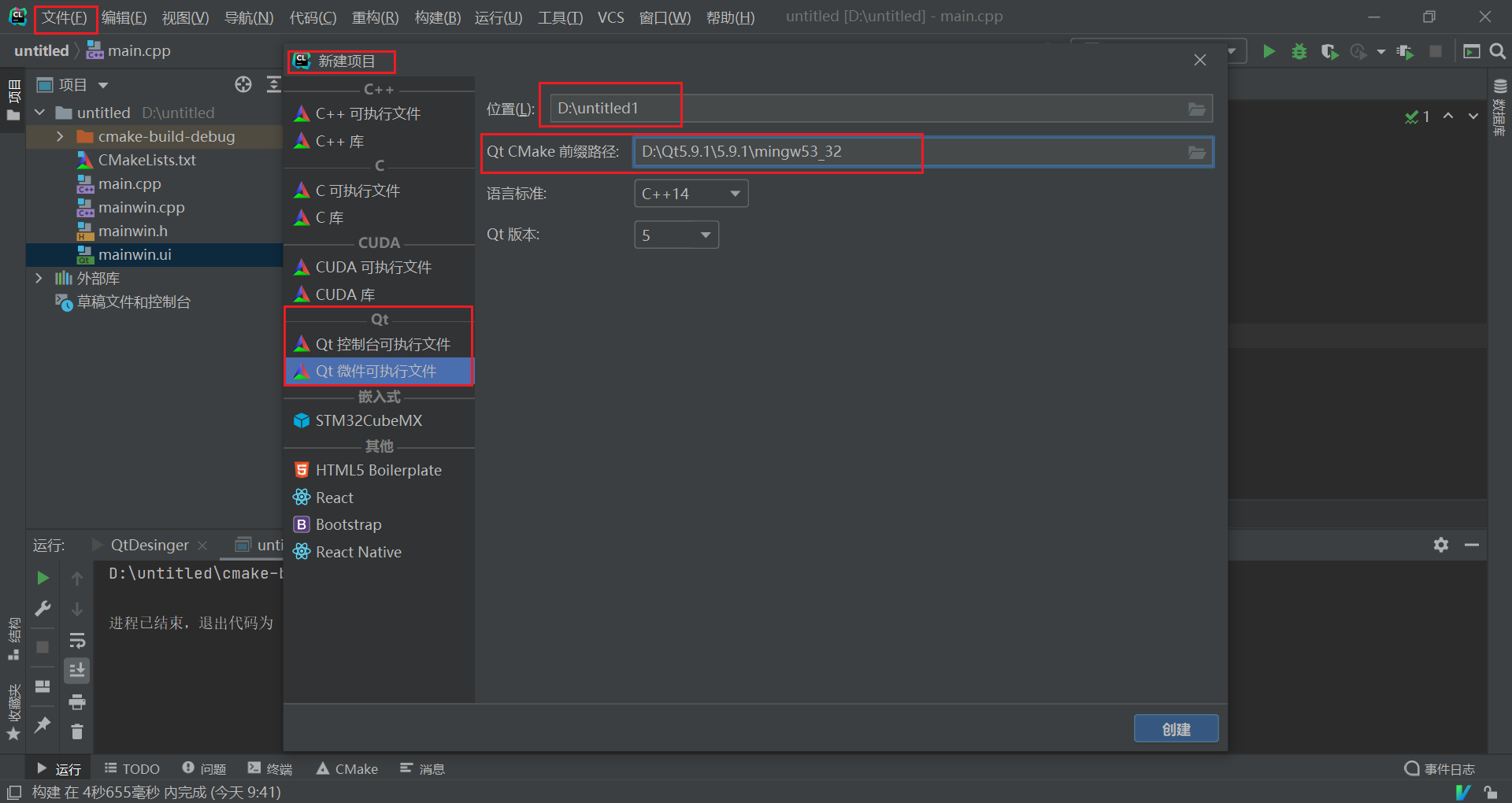Start debugging with the bug icon
The image size is (1512, 803).
pyautogui.click(x=1299, y=51)
